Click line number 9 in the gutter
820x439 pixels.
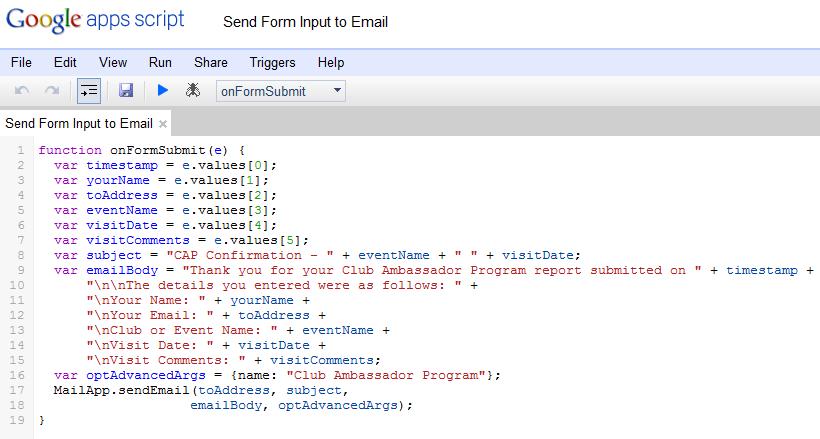20,270
